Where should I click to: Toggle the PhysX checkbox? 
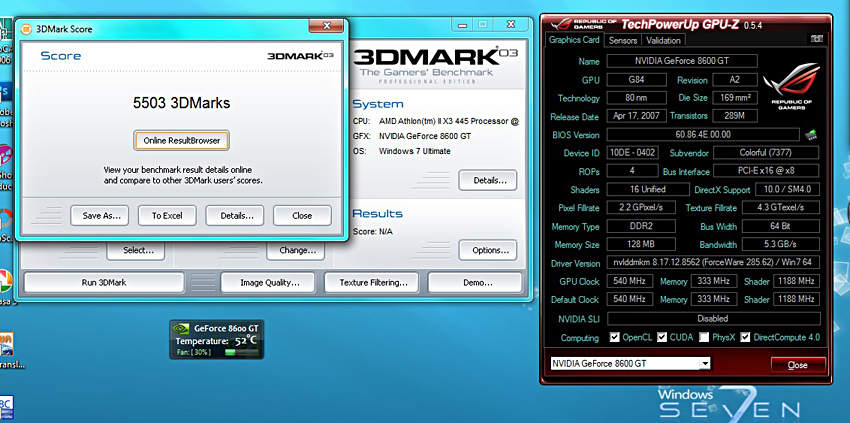pos(704,337)
